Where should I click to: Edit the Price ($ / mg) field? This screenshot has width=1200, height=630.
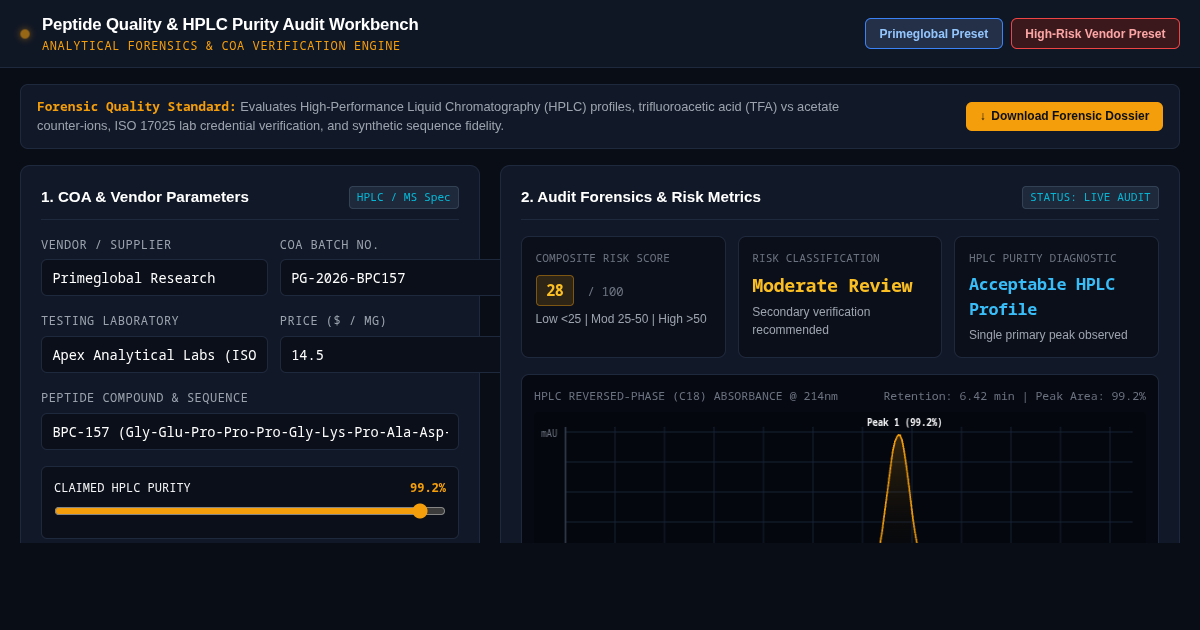pos(390,355)
